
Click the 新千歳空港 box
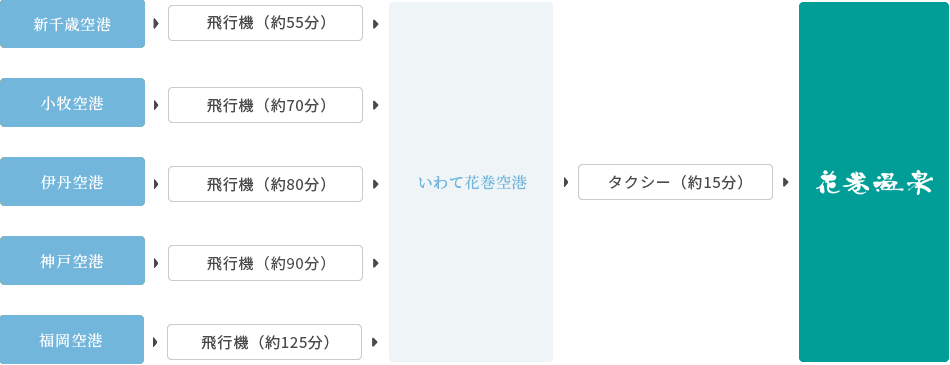(72, 24)
